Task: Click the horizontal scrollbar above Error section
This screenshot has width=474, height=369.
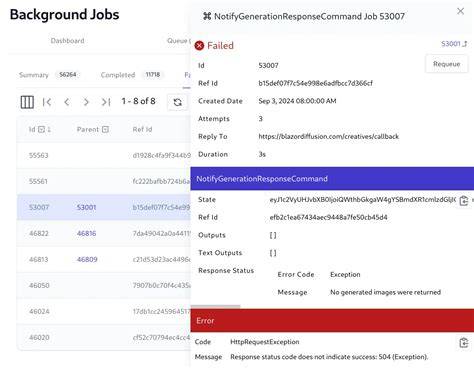Action: (215, 306)
